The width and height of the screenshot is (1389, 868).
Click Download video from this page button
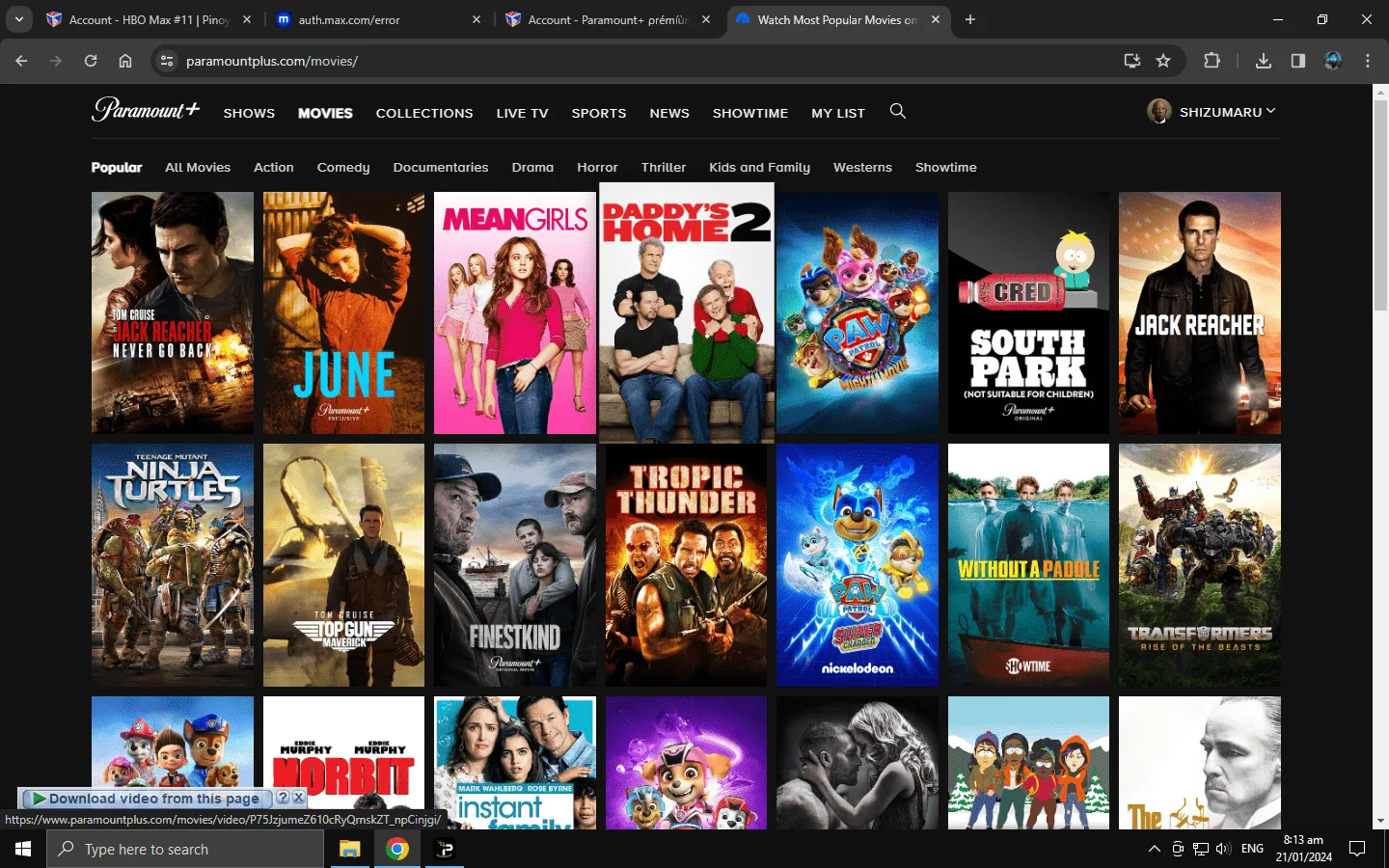click(147, 799)
